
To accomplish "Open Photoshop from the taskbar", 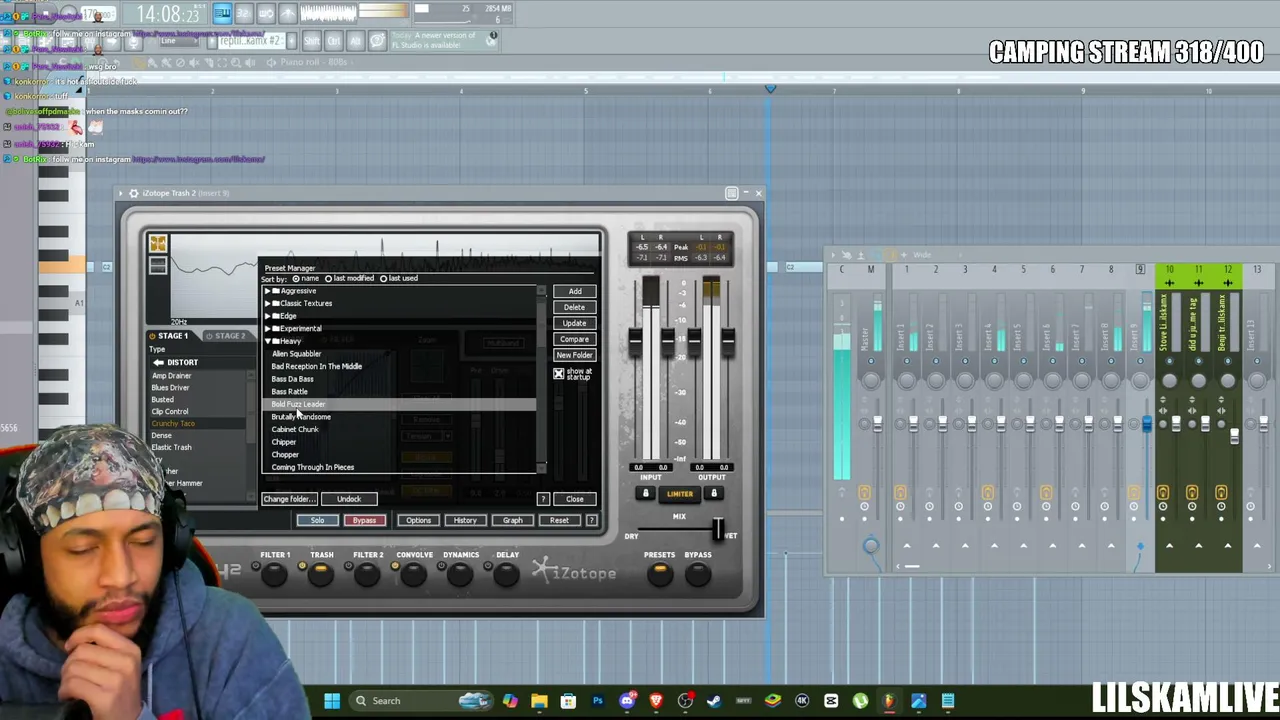I will [598, 701].
